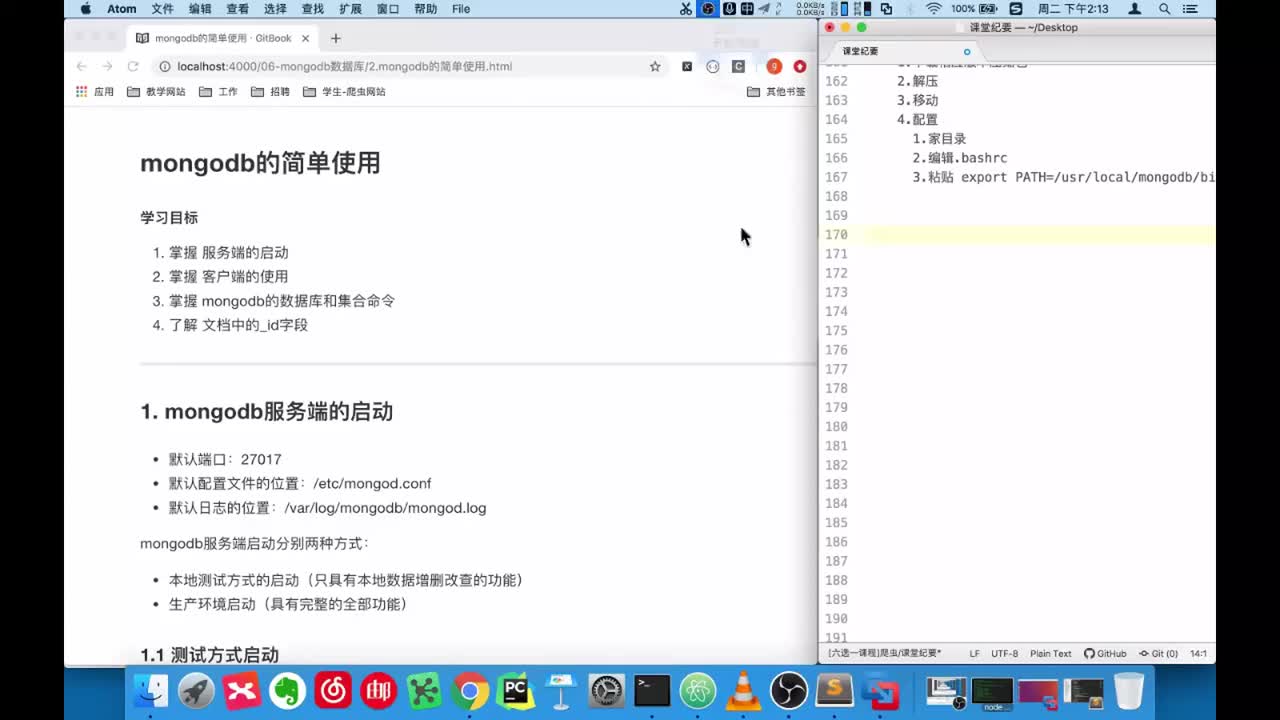Open OBS Studio icon in the Dock

click(x=789, y=690)
